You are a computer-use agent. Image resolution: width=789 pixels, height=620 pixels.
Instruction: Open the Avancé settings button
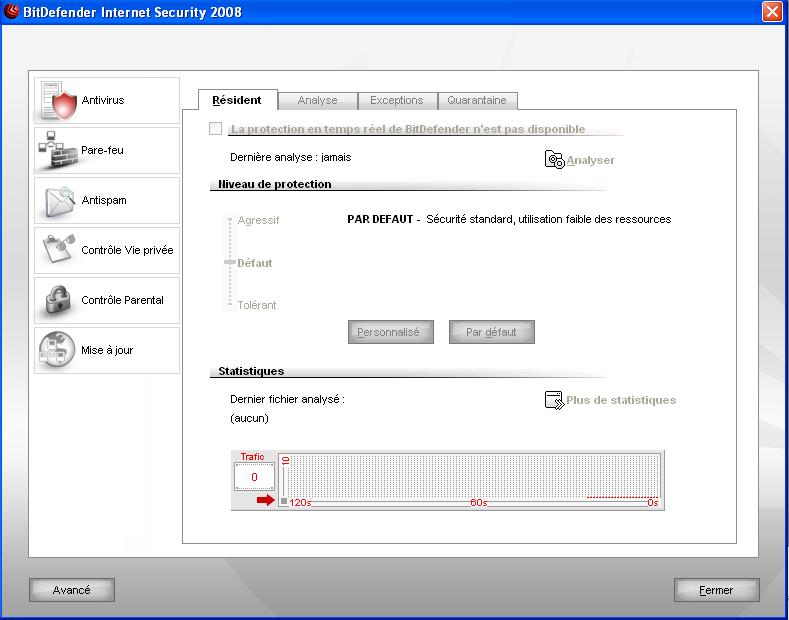[72, 590]
